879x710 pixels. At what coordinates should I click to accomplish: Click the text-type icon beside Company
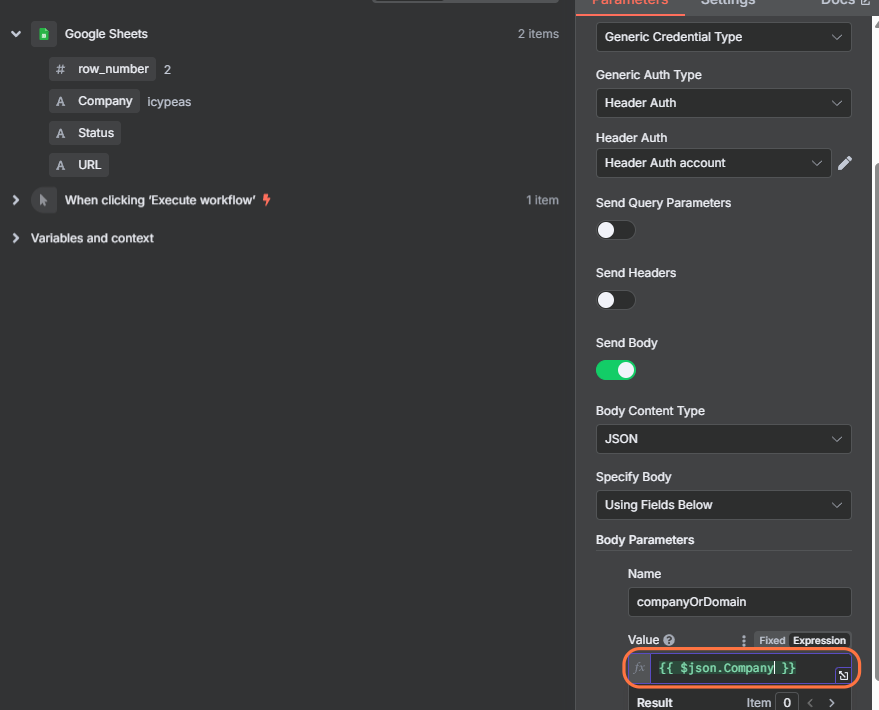tap(61, 101)
